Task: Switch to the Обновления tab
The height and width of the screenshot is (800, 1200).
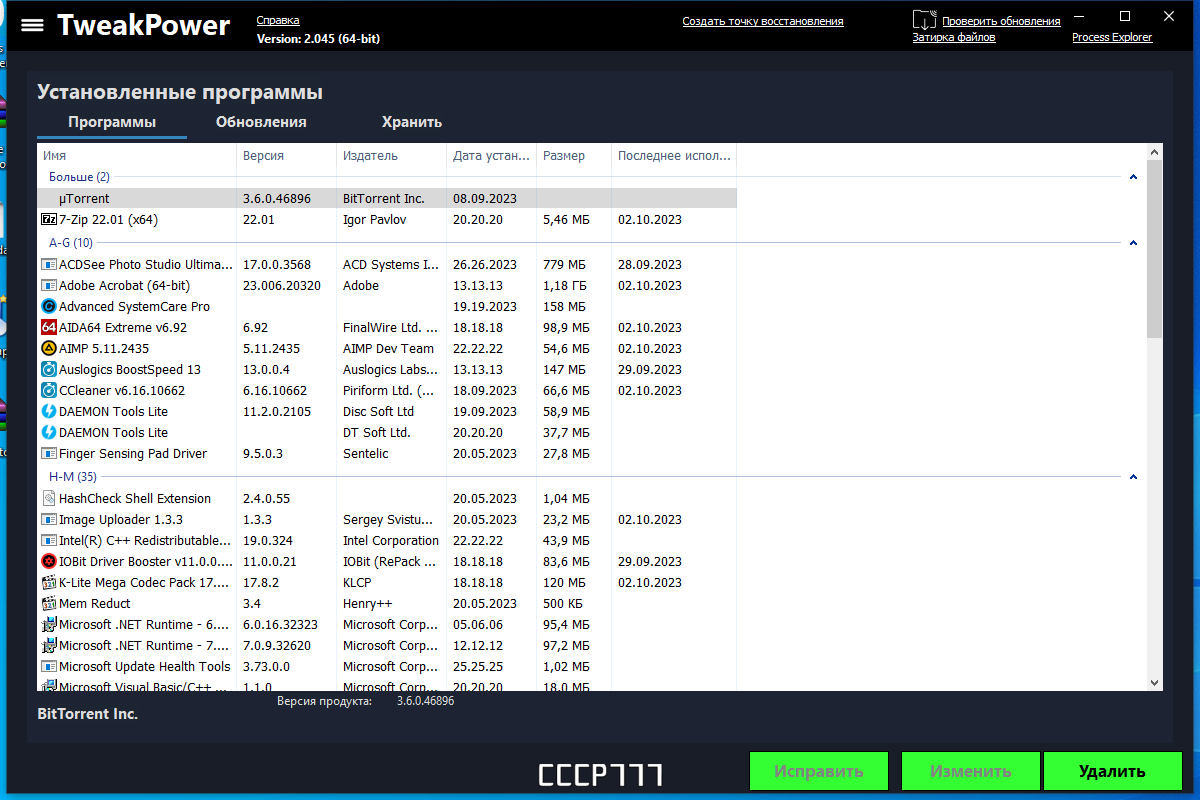Action: click(x=261, y=122)
